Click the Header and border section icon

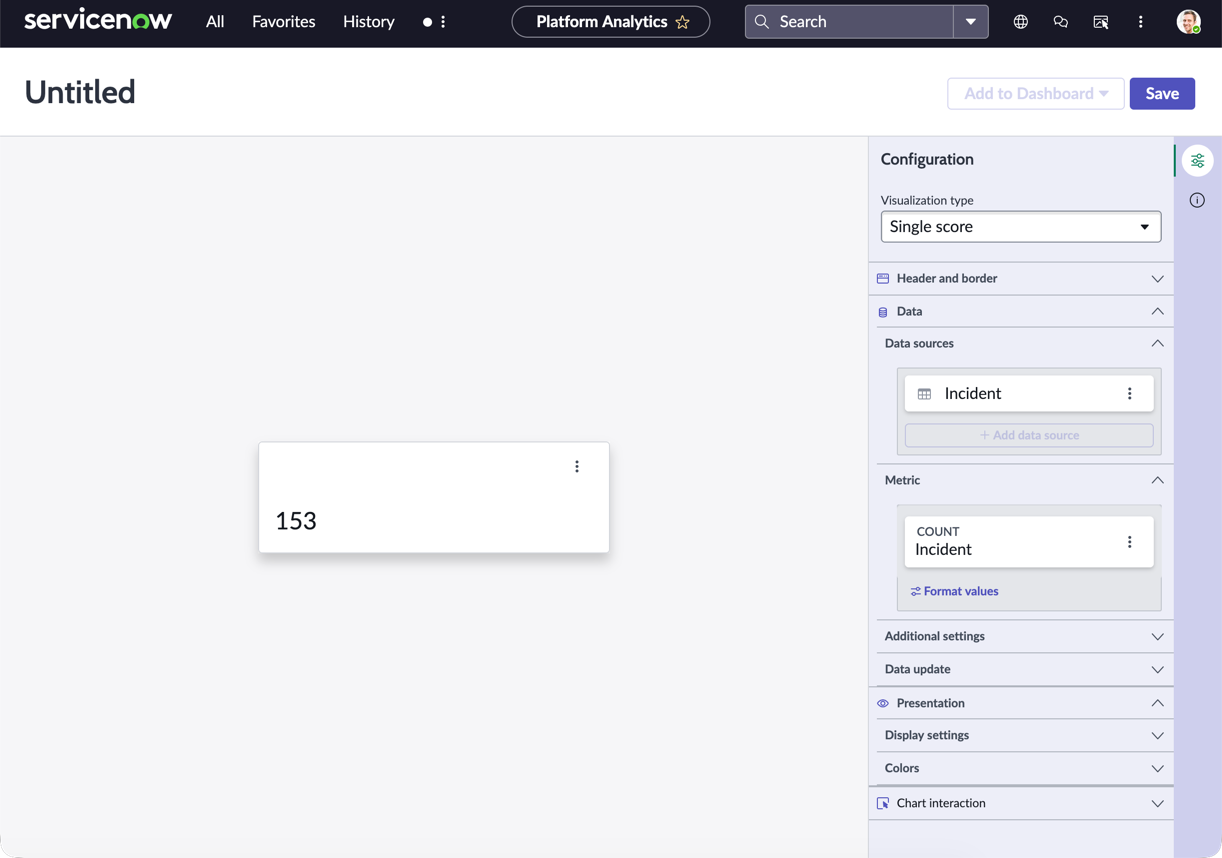point(883,279)
